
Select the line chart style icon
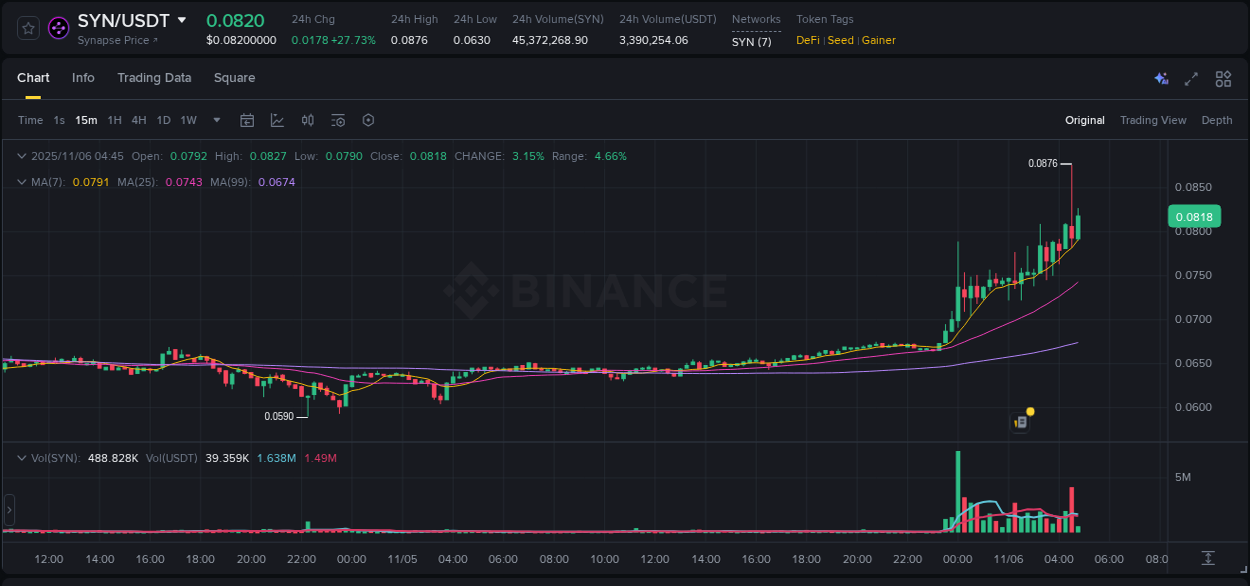click(x=277, y=119)
